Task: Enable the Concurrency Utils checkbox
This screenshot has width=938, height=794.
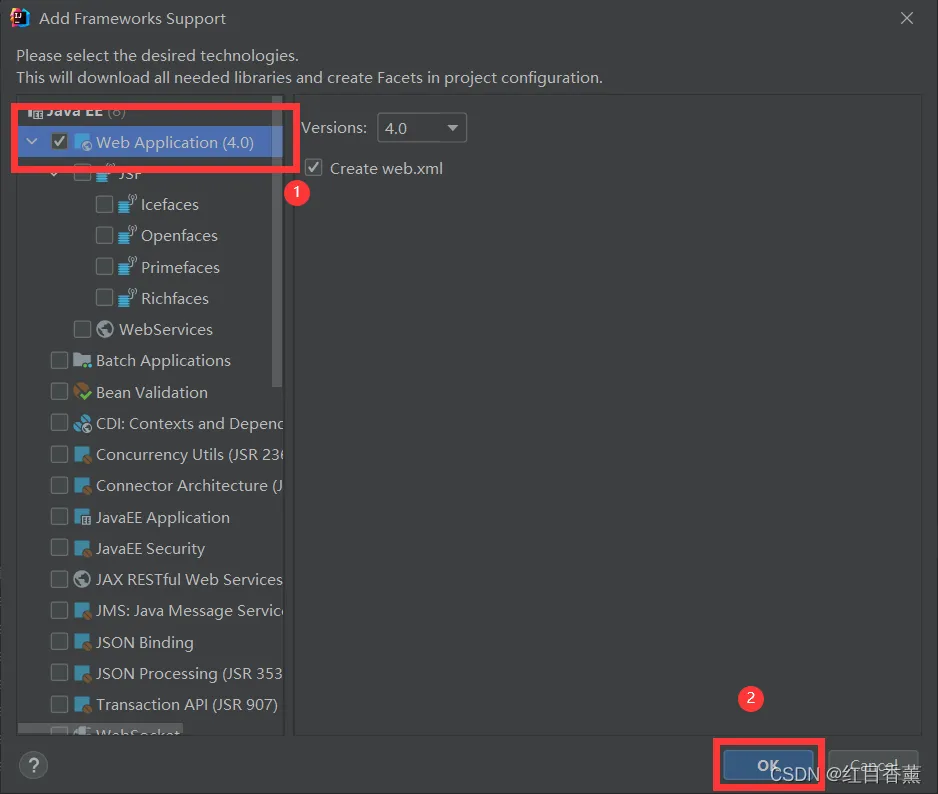Action: point(59,454)
